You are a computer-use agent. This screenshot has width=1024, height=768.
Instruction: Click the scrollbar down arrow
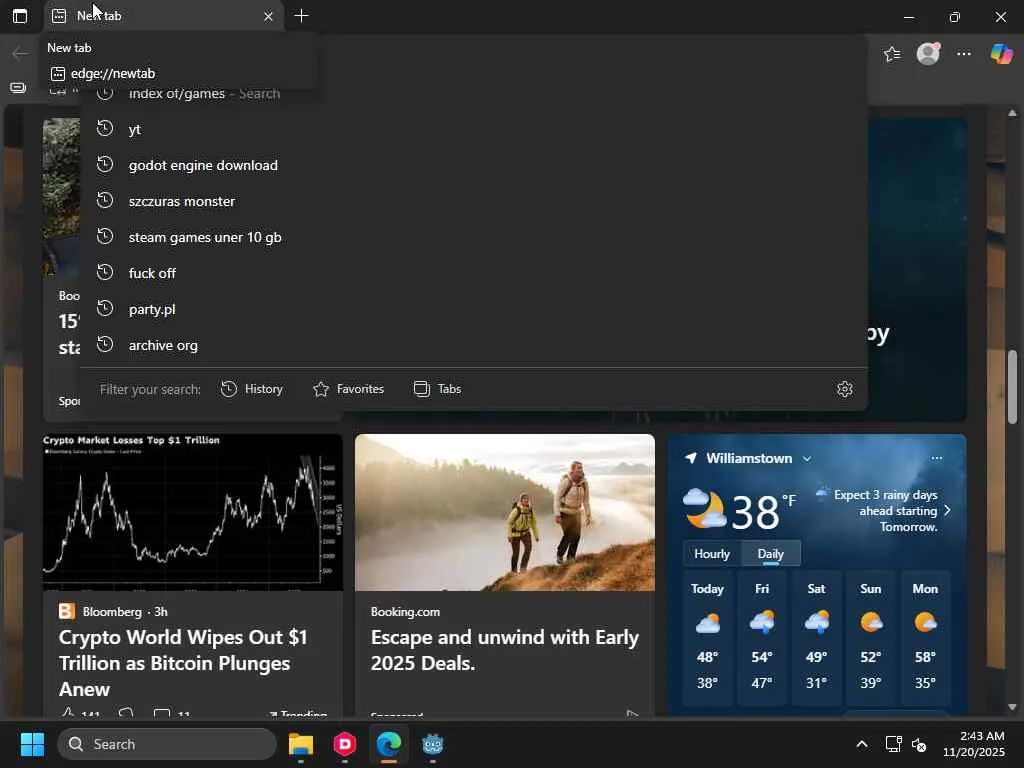click(1012, 707)
